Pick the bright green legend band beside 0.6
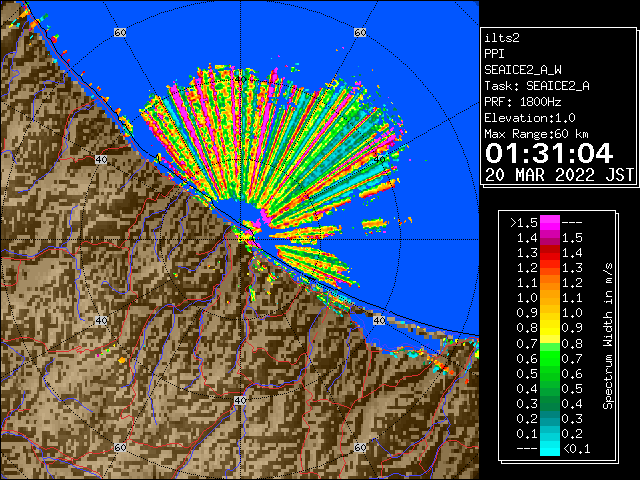 tap(550, 358)
